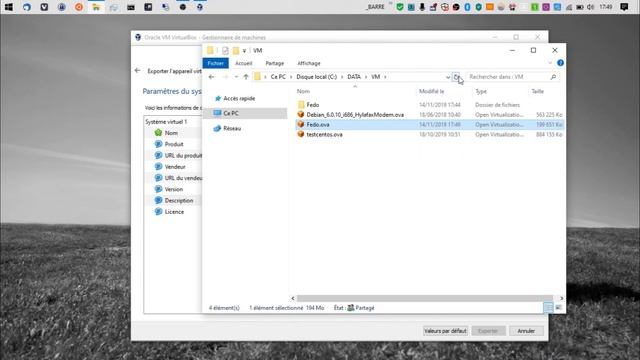Screen dimensions: 640x360
Task: Open the terminal icon in the taskbar
Action: [131, 7]
